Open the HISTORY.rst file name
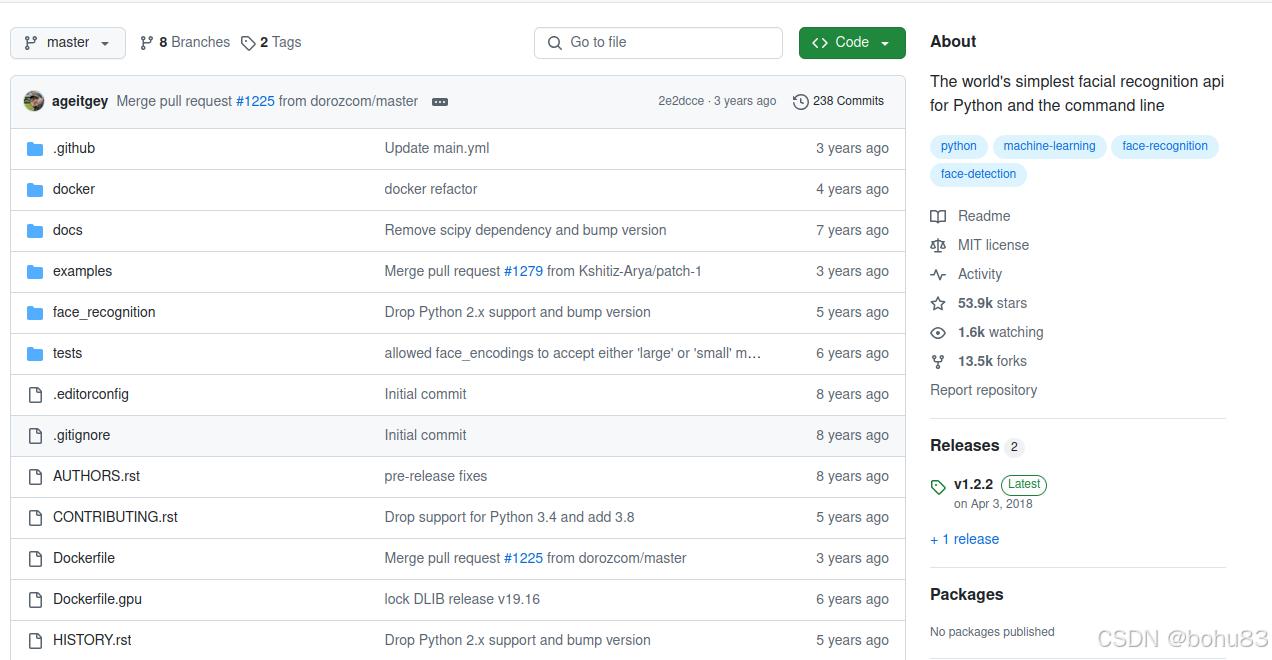The height and width of the screenshot is (660, 1272). (92, 640)
